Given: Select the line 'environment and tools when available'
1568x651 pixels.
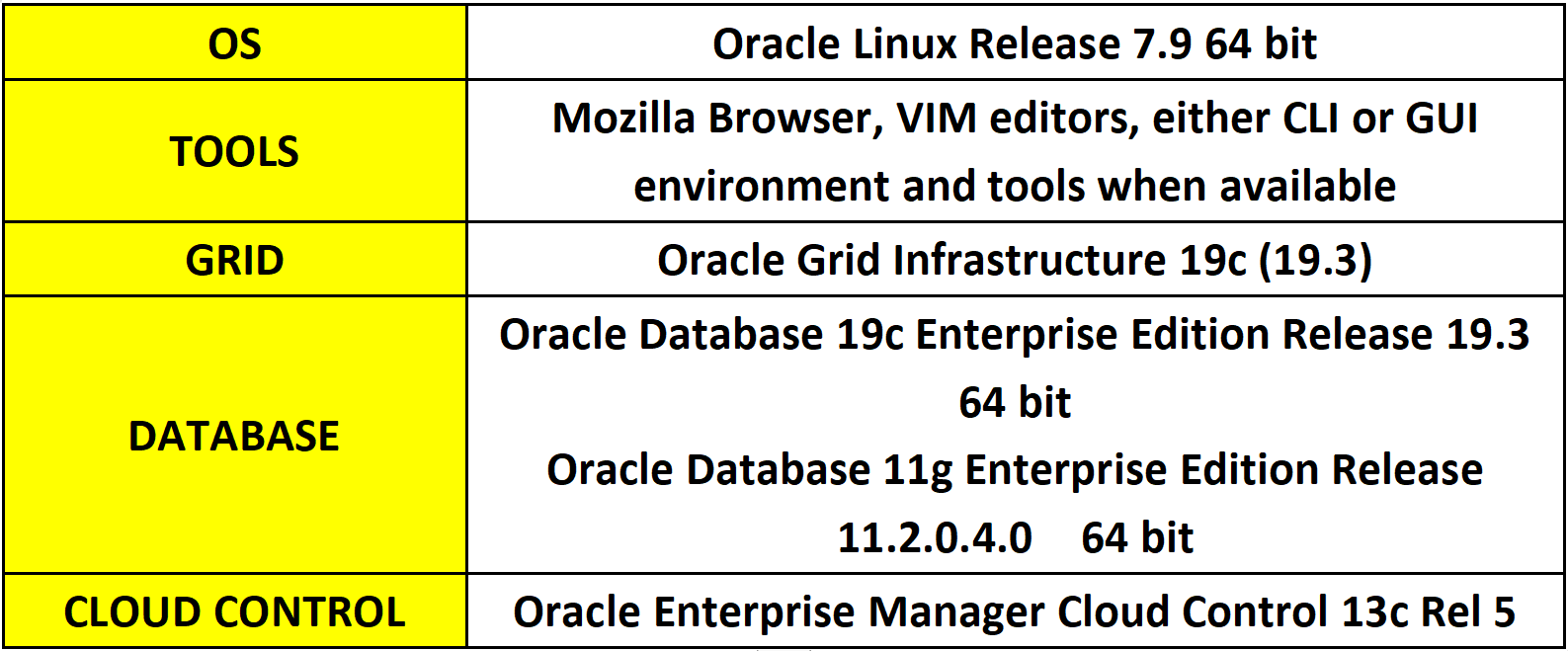Looking at the screenshot, I should (1015, 186).
